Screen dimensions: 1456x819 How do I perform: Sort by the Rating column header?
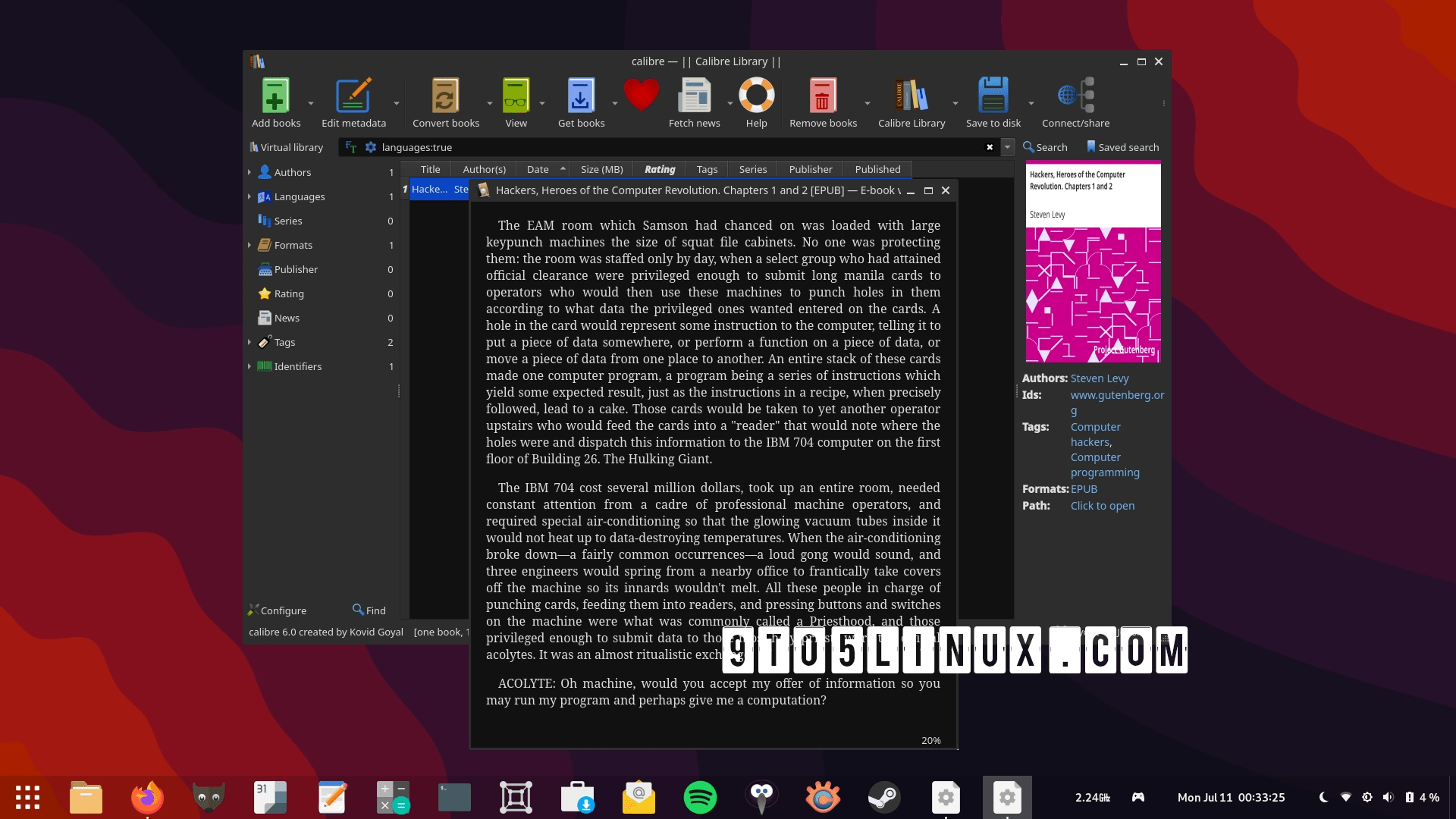(x=659, y=170)
